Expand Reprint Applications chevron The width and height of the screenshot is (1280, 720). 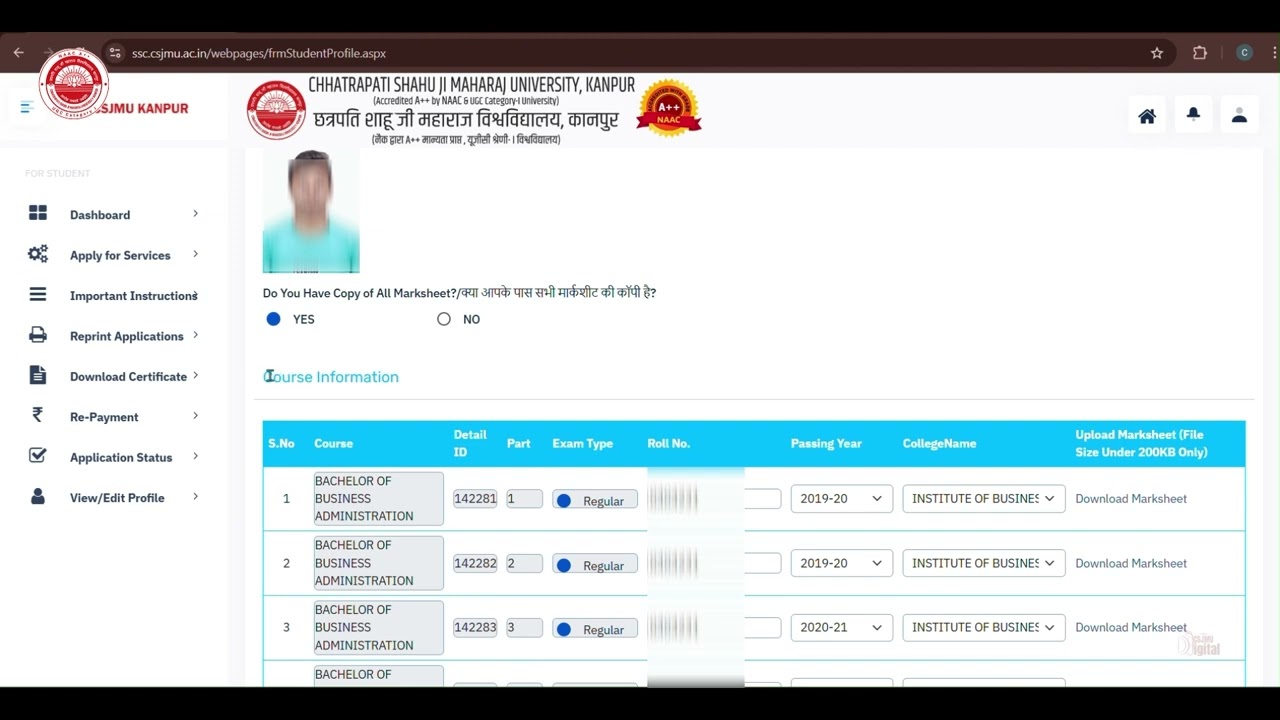tap(195, 335)
